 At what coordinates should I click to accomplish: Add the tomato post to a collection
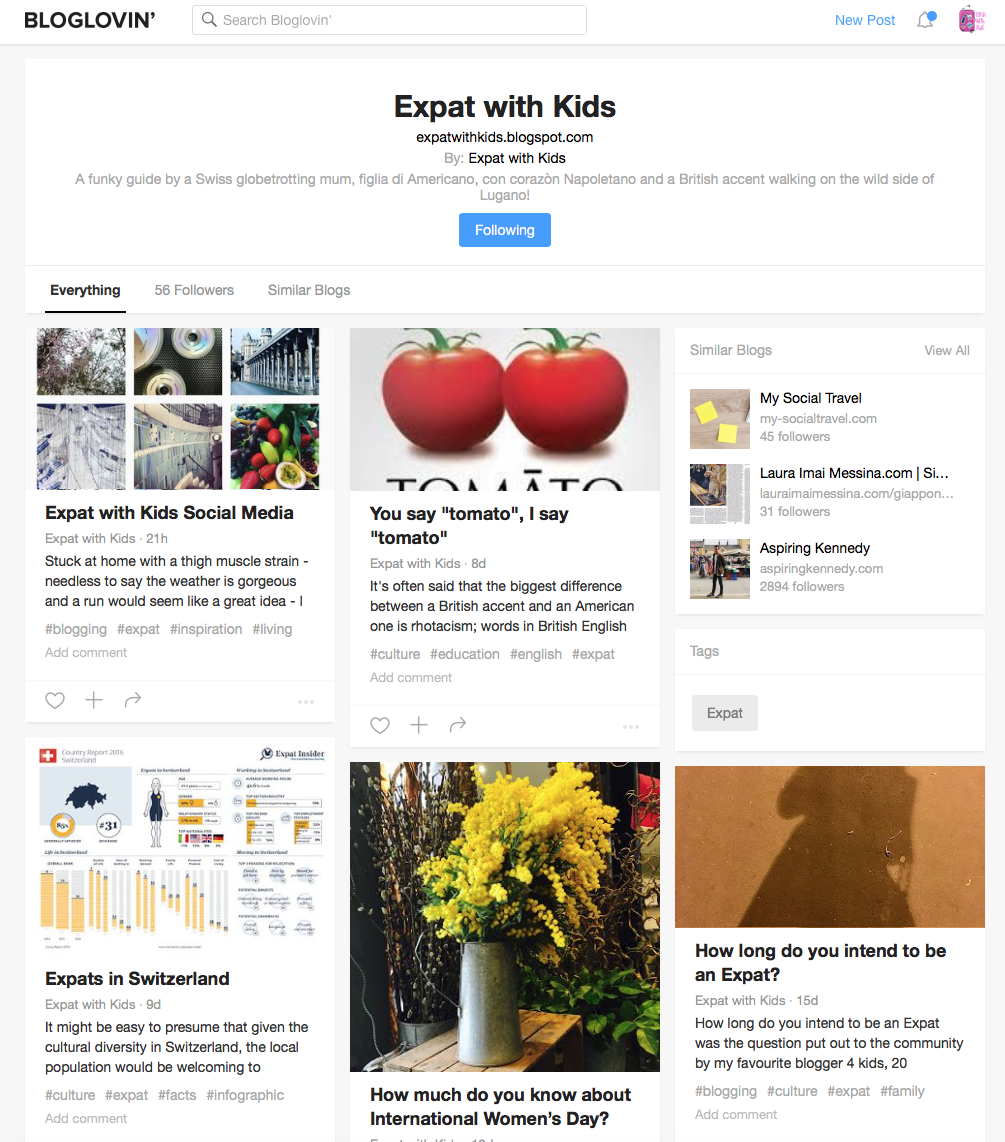click(419, 725)
